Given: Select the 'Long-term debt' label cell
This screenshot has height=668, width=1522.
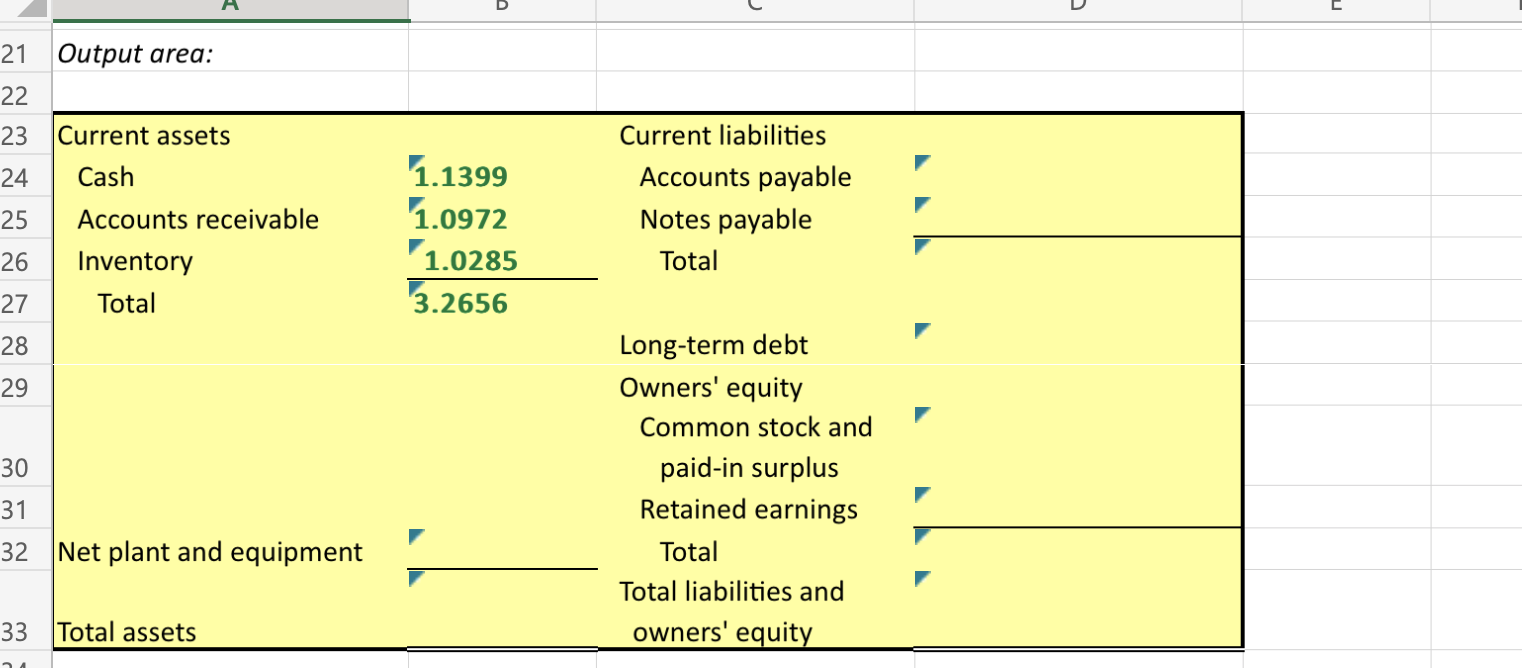Looking at the screenshot, I should click(755, 344).
